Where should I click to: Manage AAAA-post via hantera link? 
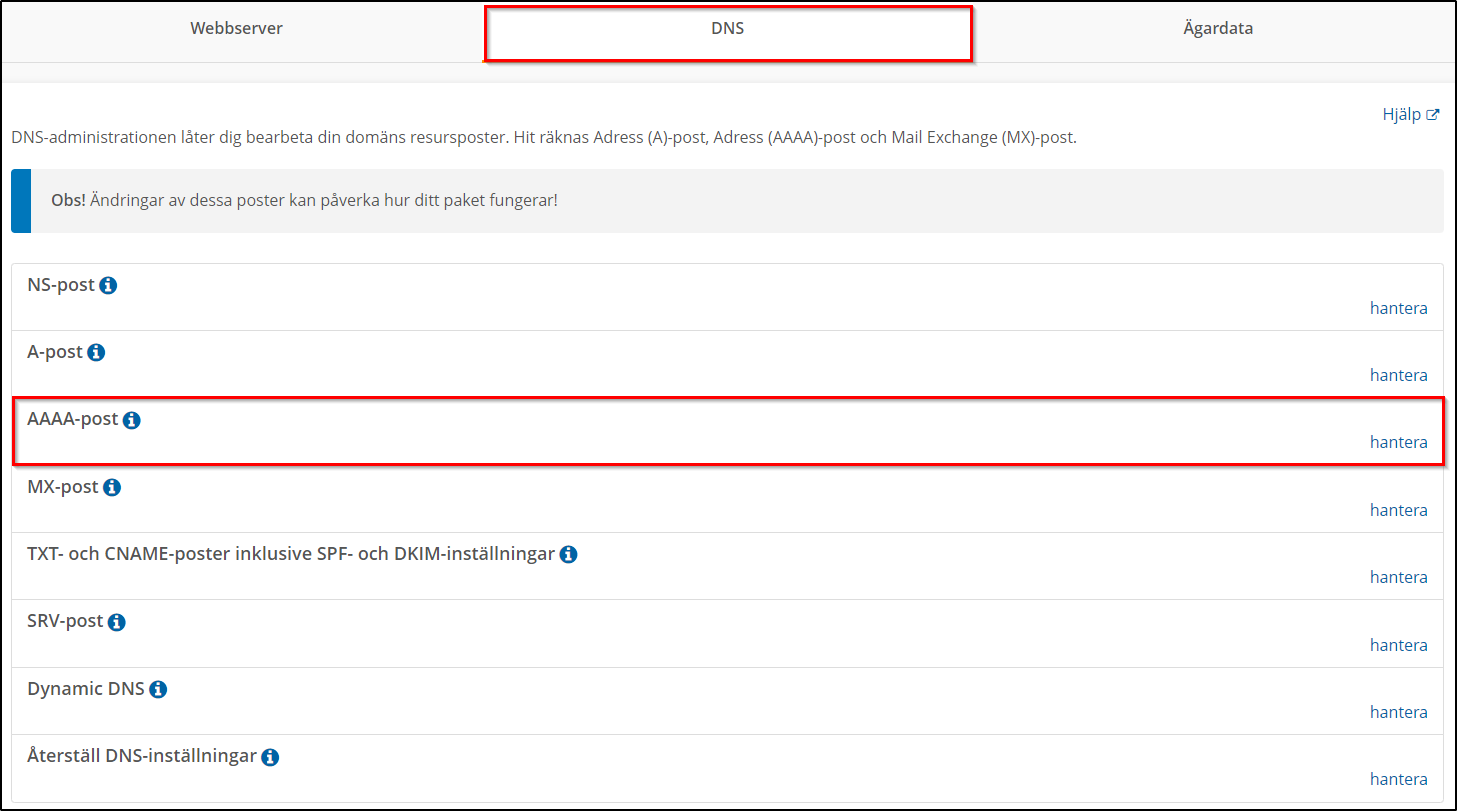pyautogui.click(x=1398, y=442)
